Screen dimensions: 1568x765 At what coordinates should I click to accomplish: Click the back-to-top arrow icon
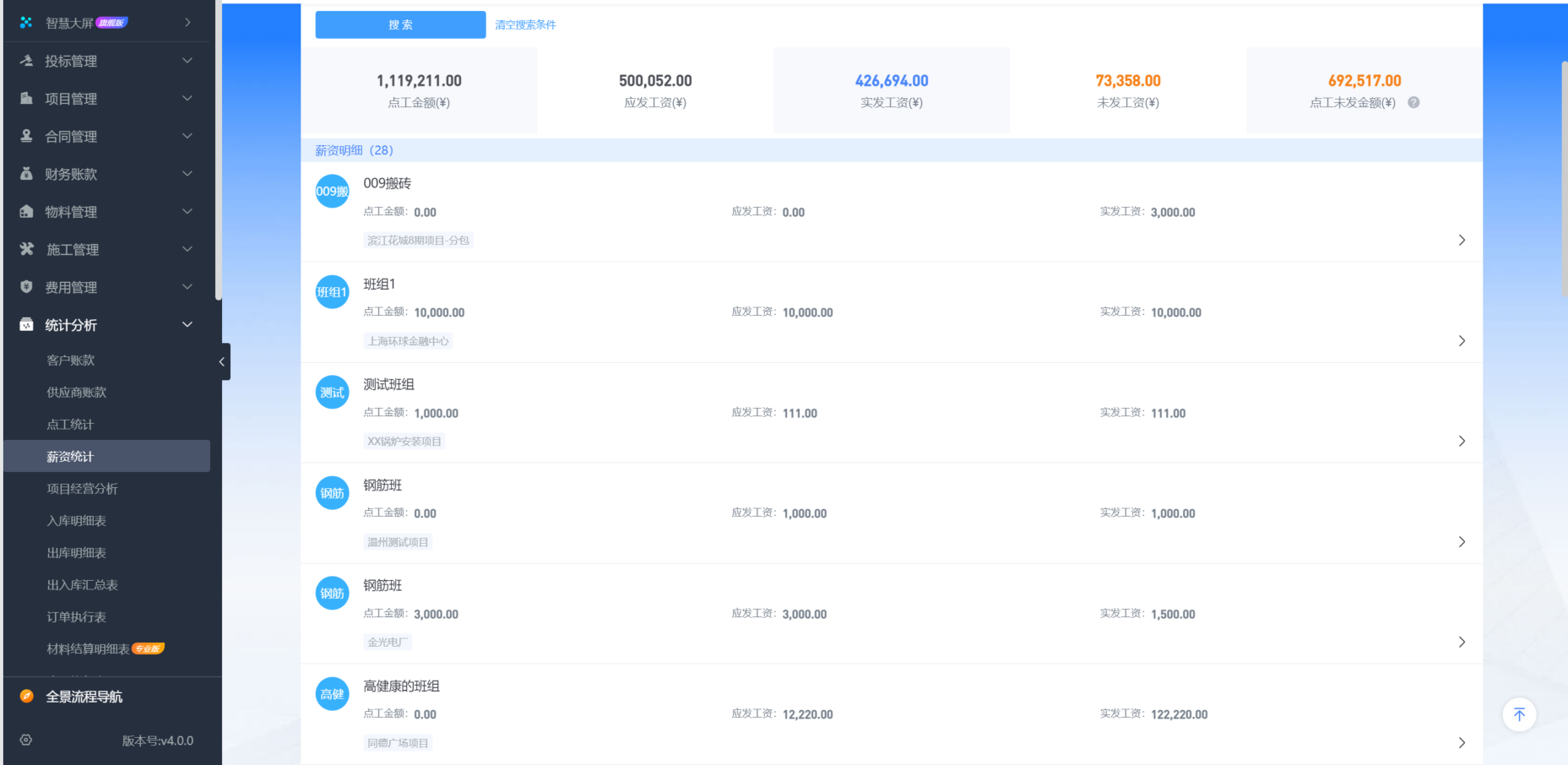click(1519, 714)
